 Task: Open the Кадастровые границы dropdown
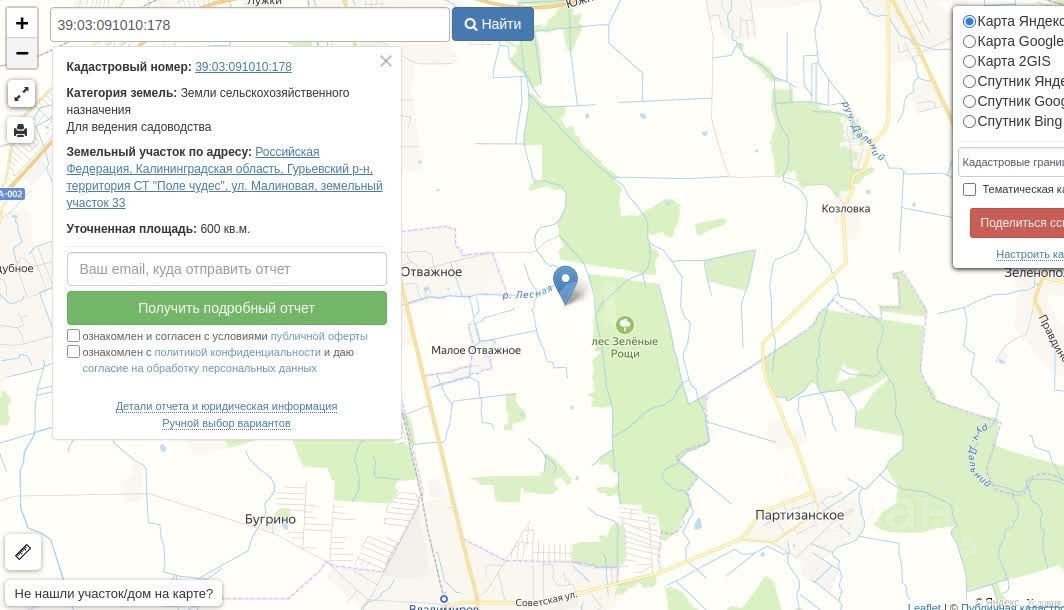[x=1011, y=162]
